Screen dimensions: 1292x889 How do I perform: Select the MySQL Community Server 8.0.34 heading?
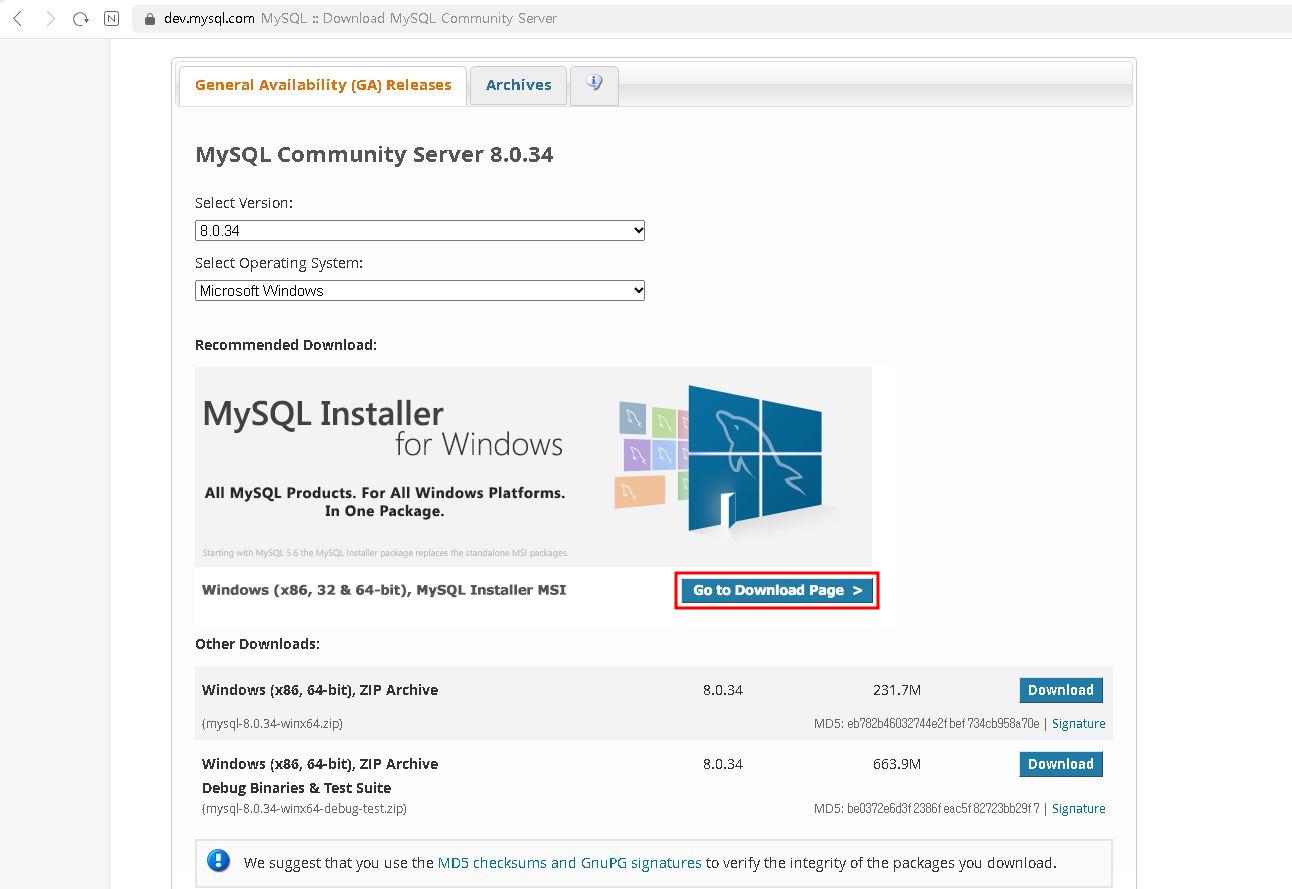click(374, 155)
